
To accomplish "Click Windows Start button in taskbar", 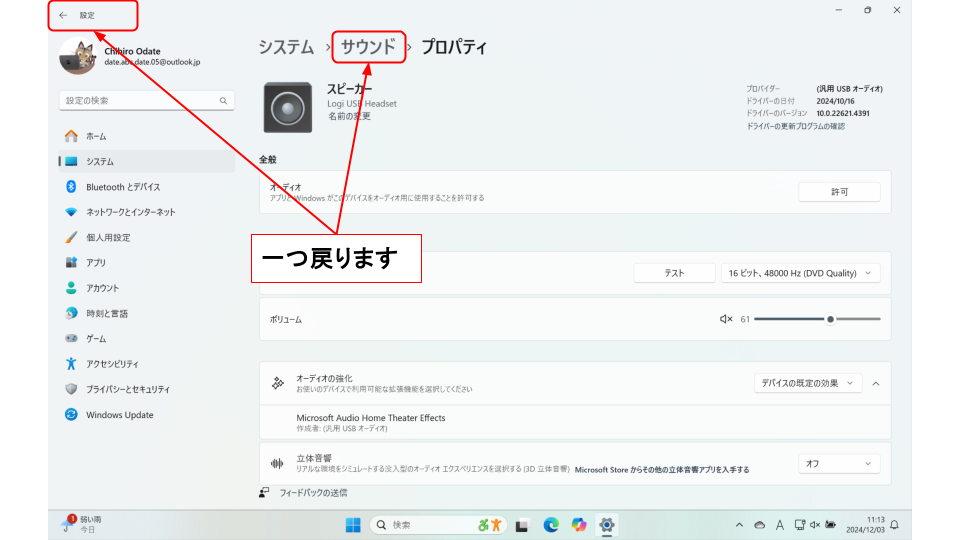I will (x=353, y=525).
